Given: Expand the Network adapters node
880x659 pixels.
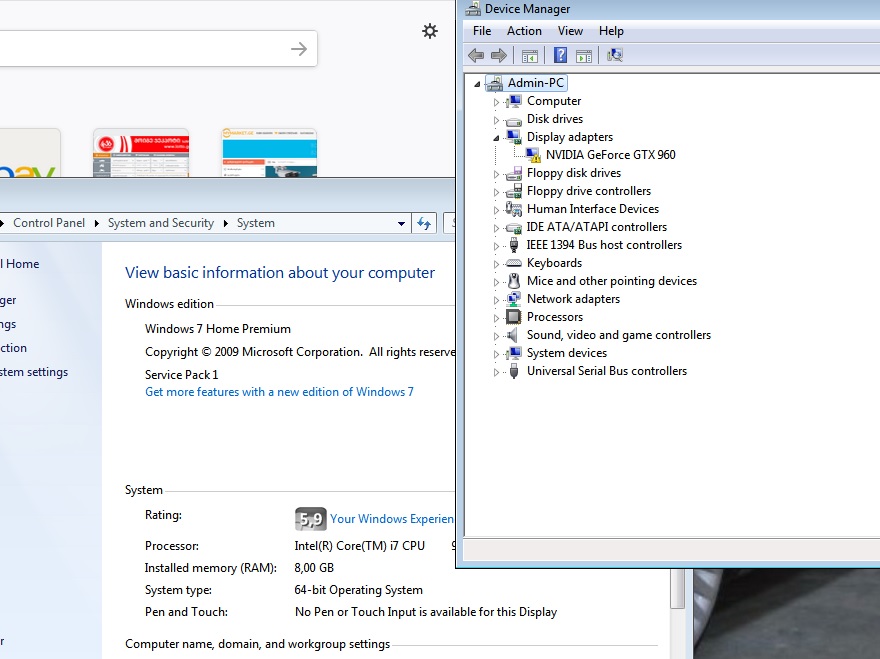Looking at the screenshot, I should click(x=496, y=300).
